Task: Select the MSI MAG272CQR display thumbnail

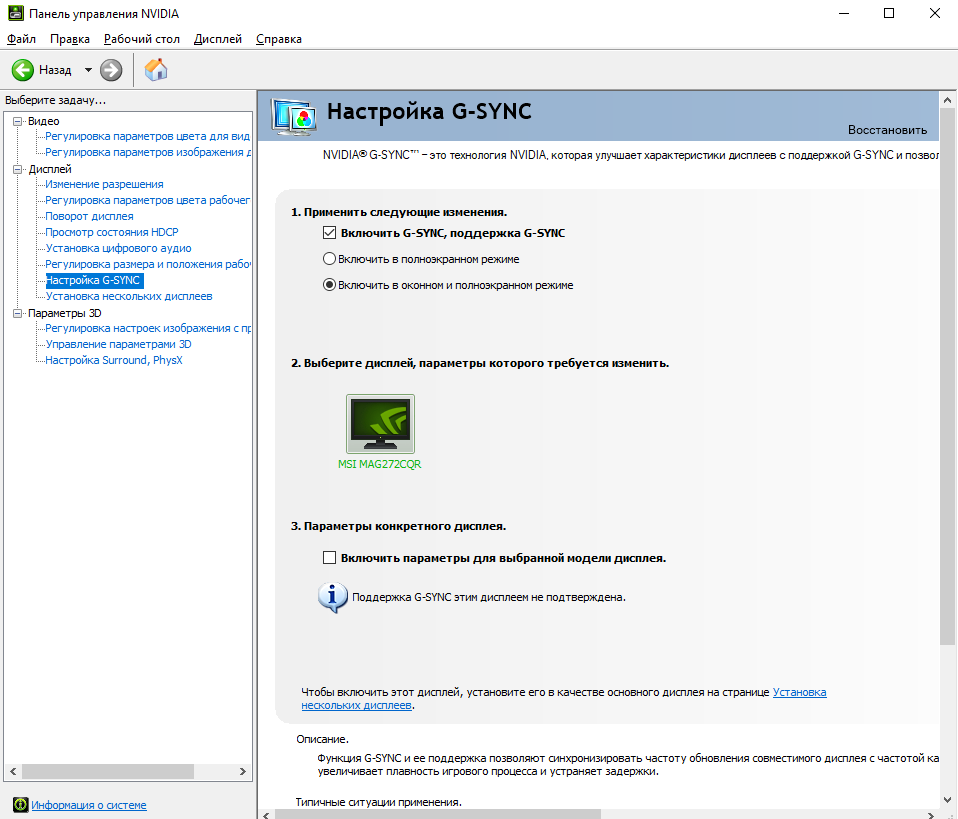Action: point(380,424)
